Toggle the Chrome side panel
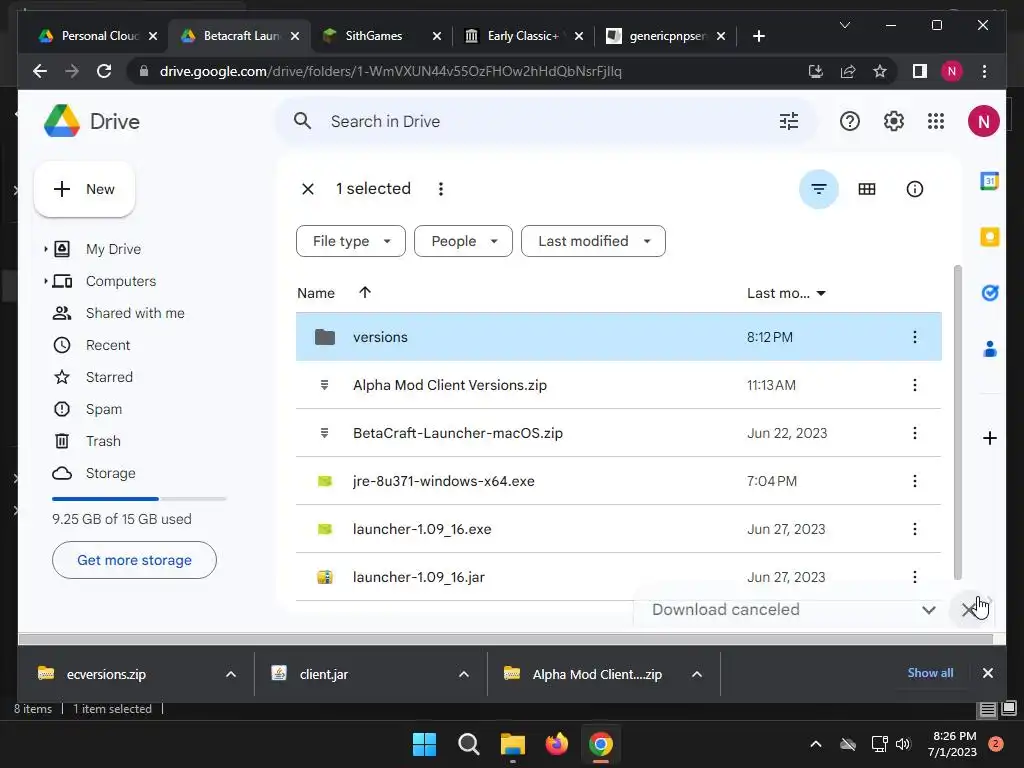The image size is (1024, 768). [x=920, y=71]
